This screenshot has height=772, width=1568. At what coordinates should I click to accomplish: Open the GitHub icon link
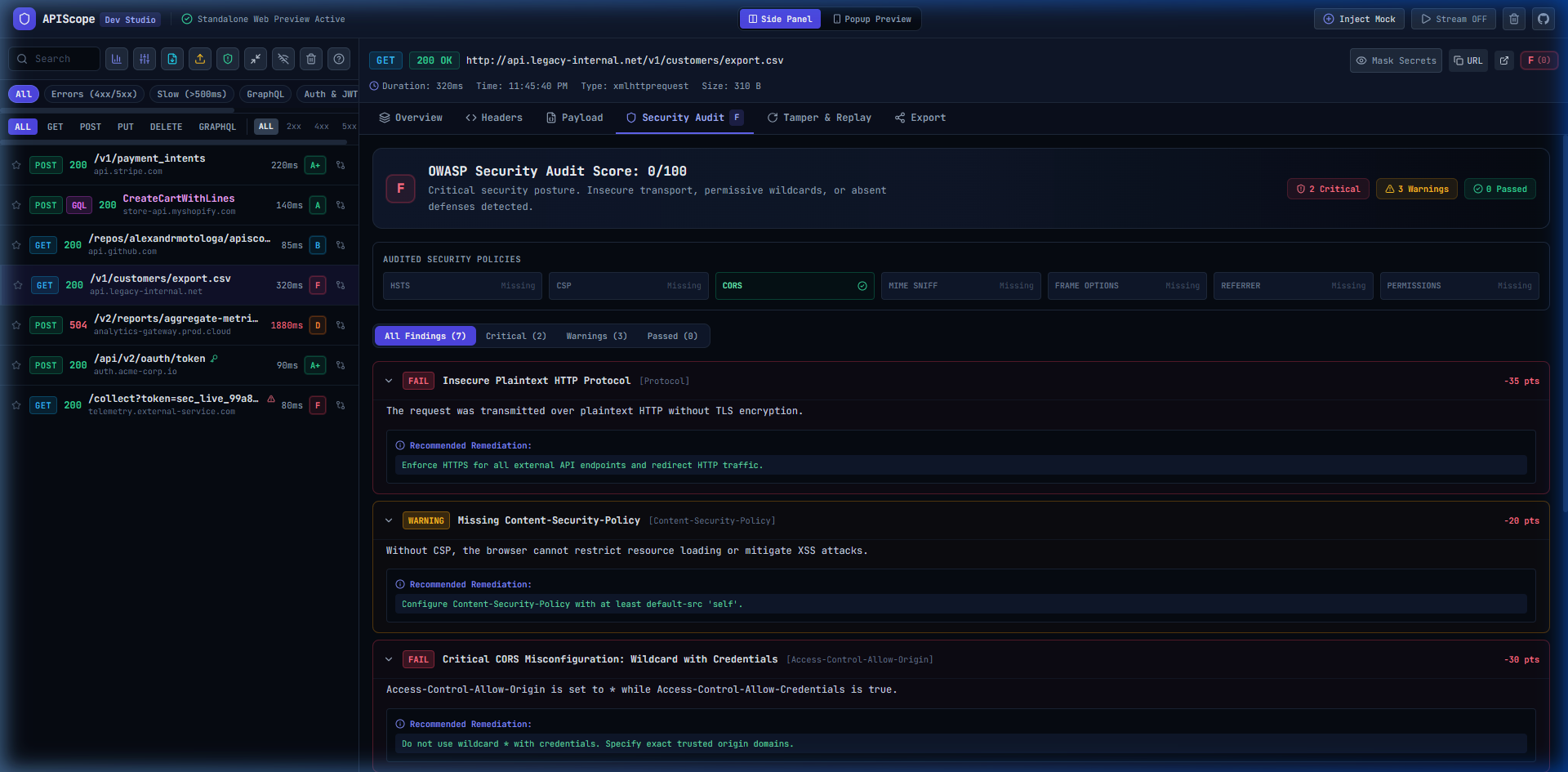pos(1543,19)
